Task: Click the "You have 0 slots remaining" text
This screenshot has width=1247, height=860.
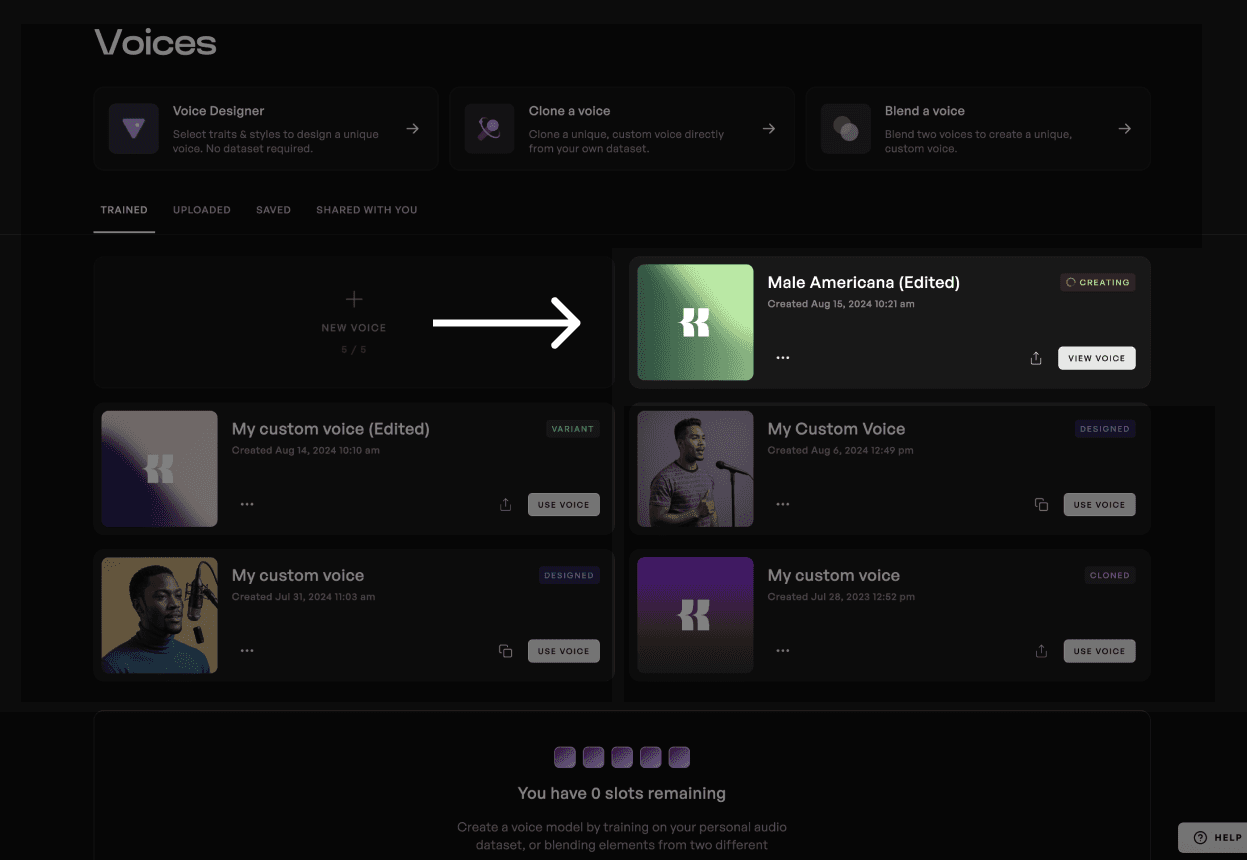Action: click(x=622, y=794)
